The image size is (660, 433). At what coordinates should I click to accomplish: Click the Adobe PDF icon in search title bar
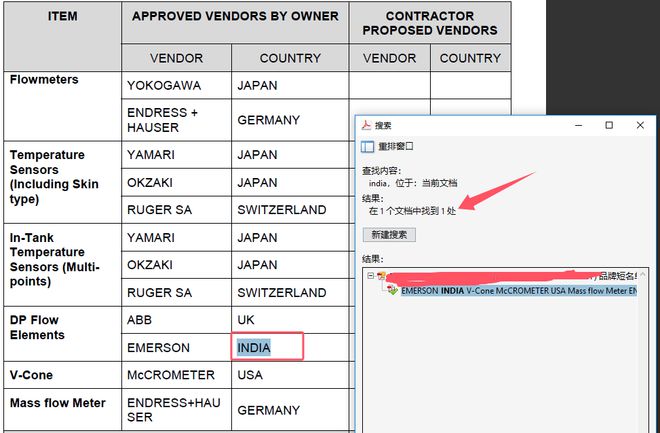366,125
